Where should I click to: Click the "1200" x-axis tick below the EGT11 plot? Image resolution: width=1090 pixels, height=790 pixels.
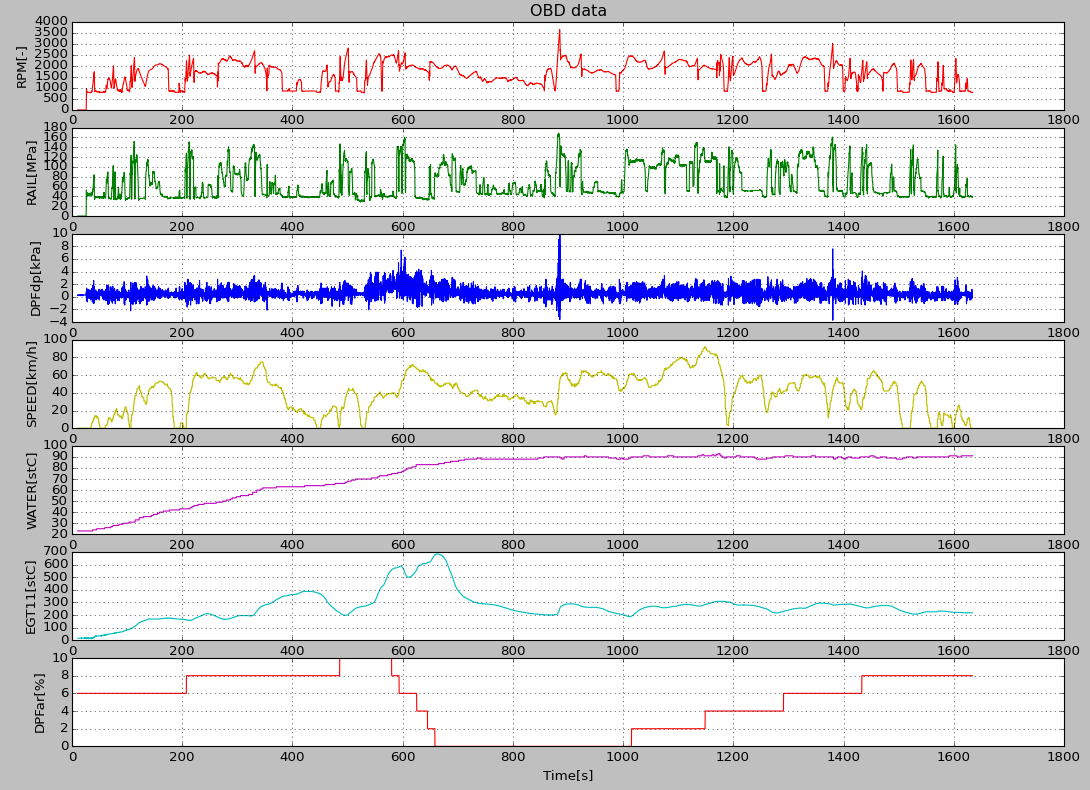click(x=733, y=650)
